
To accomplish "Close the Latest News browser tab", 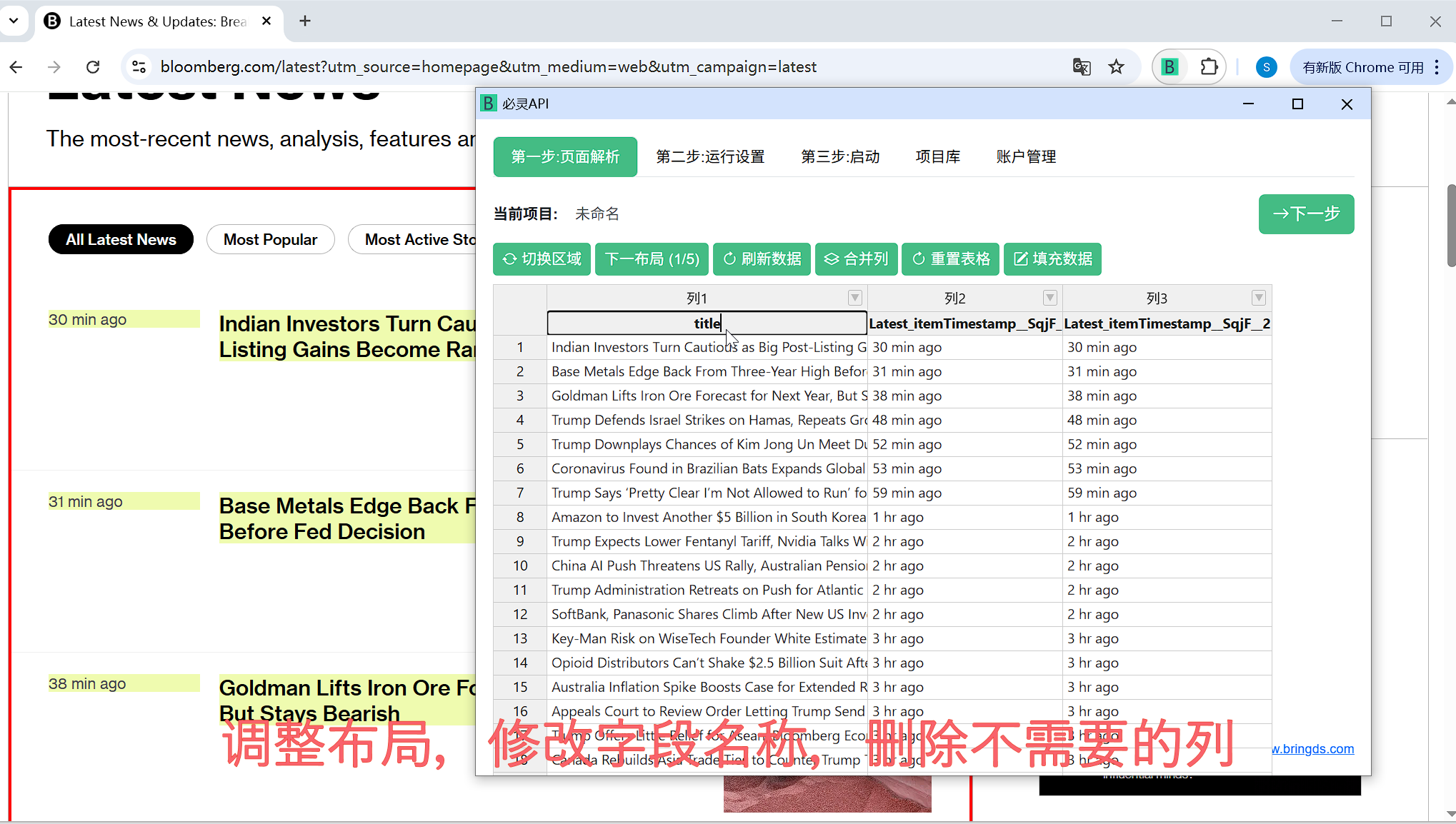I will tap(266, 21).
